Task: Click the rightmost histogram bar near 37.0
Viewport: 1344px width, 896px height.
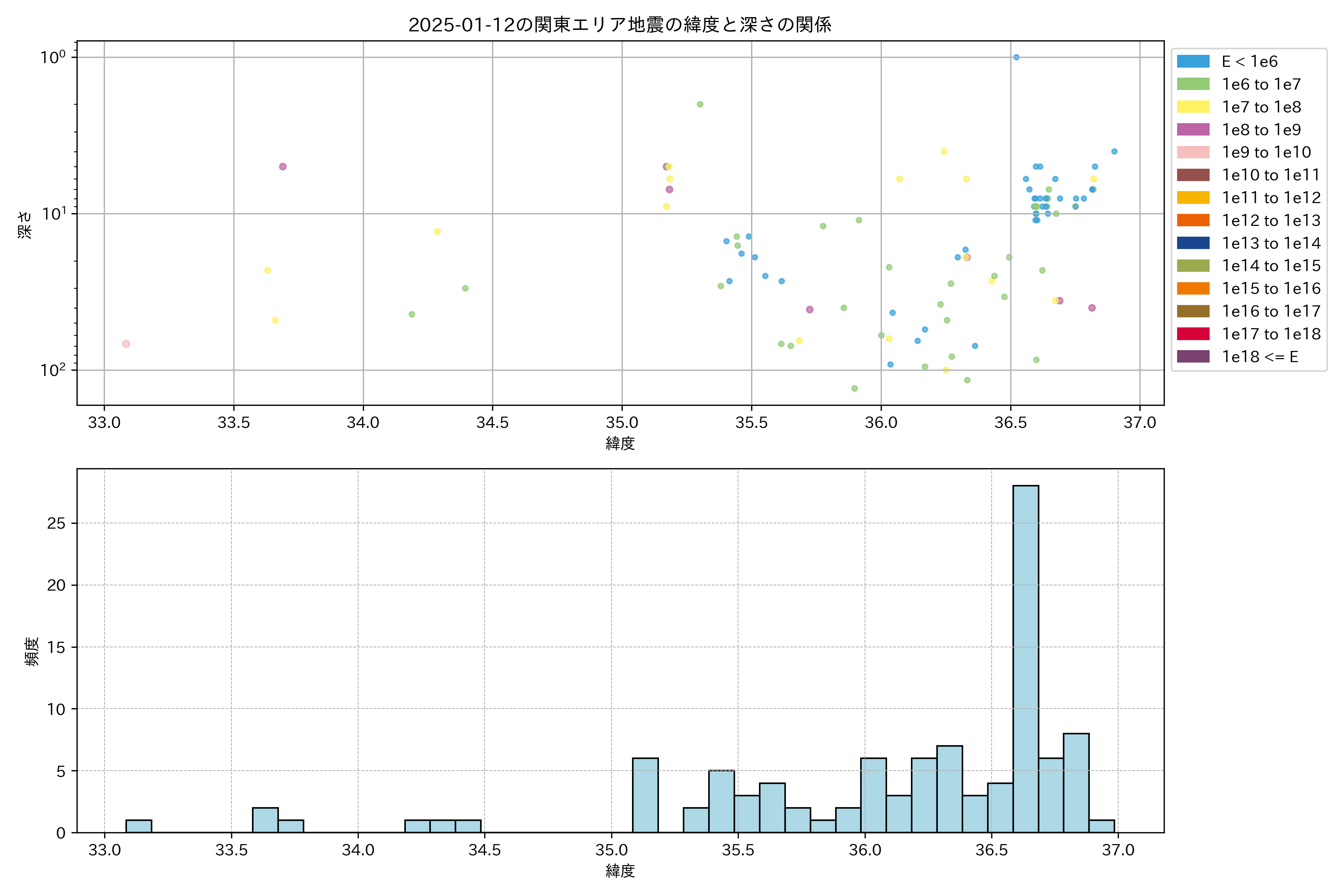Action: coord(1101,826)
